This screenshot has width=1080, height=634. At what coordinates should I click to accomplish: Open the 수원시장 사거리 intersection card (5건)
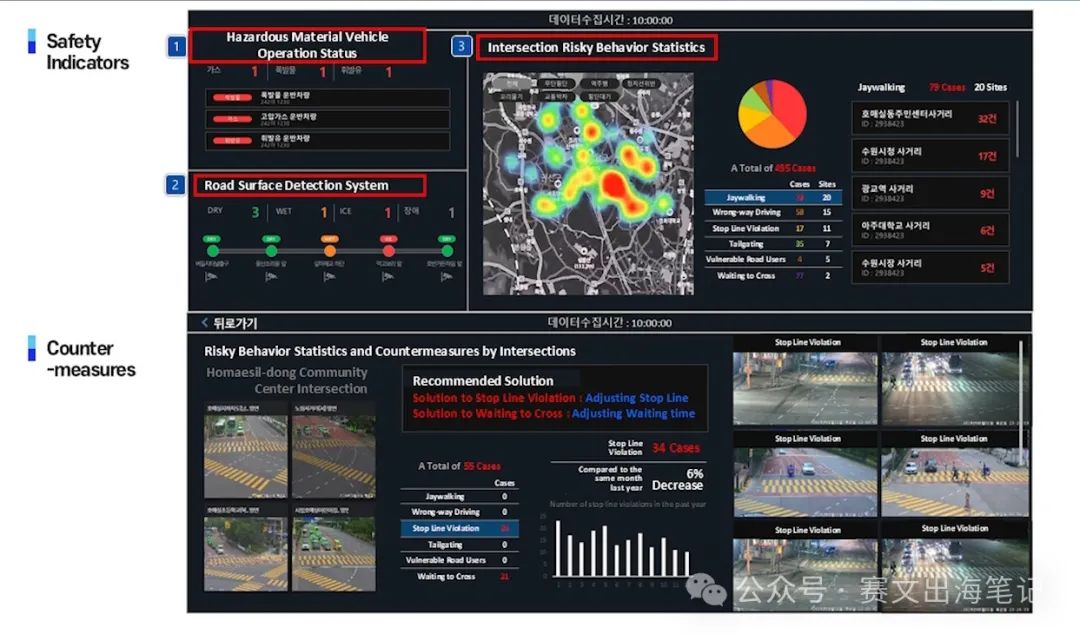930,267
